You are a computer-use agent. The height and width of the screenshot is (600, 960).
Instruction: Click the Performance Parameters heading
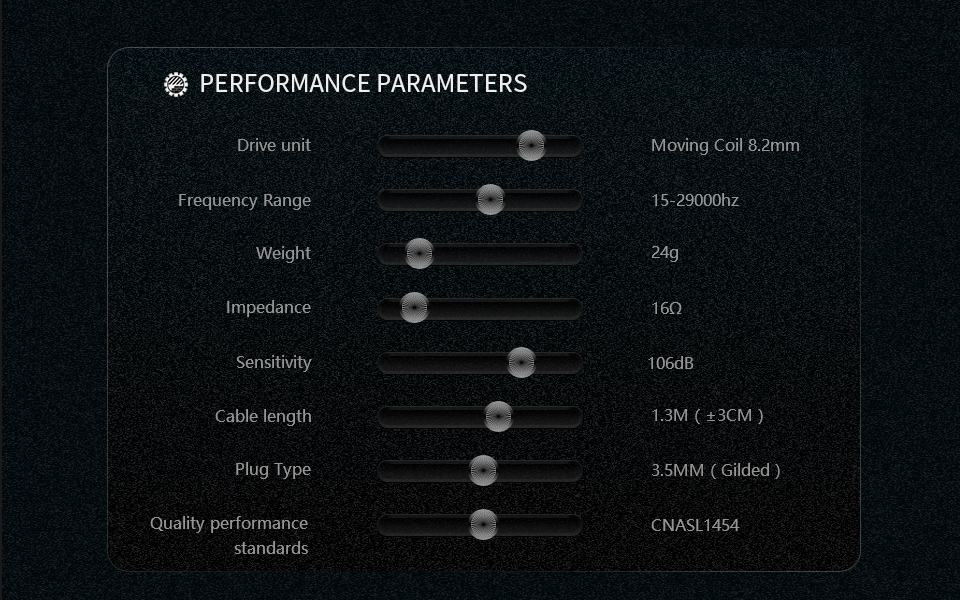click(x=363, y=83)
